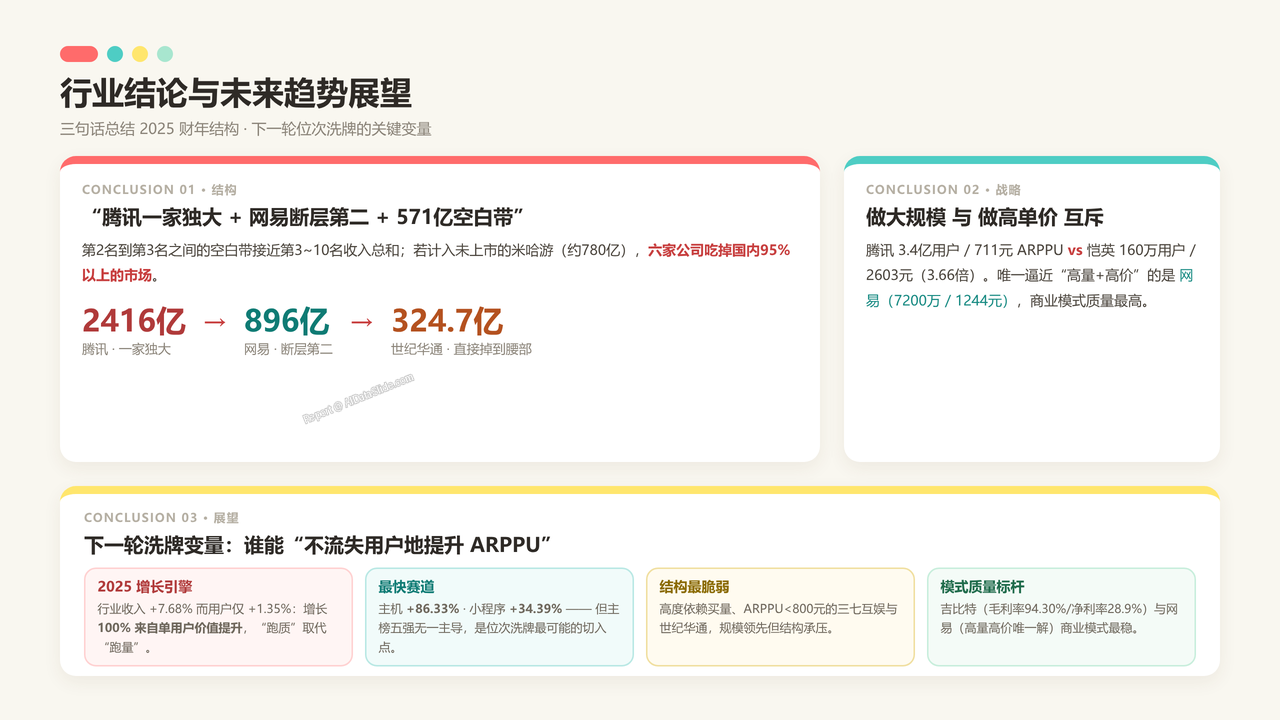Click the 模式质量标杆 card title
Viewport: 1280px width, 720px height.
[x=982, y=587]
